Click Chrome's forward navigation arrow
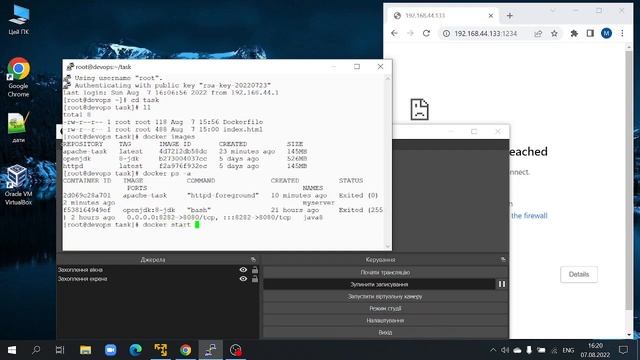The image size is (640, 360). click(410, 33)
